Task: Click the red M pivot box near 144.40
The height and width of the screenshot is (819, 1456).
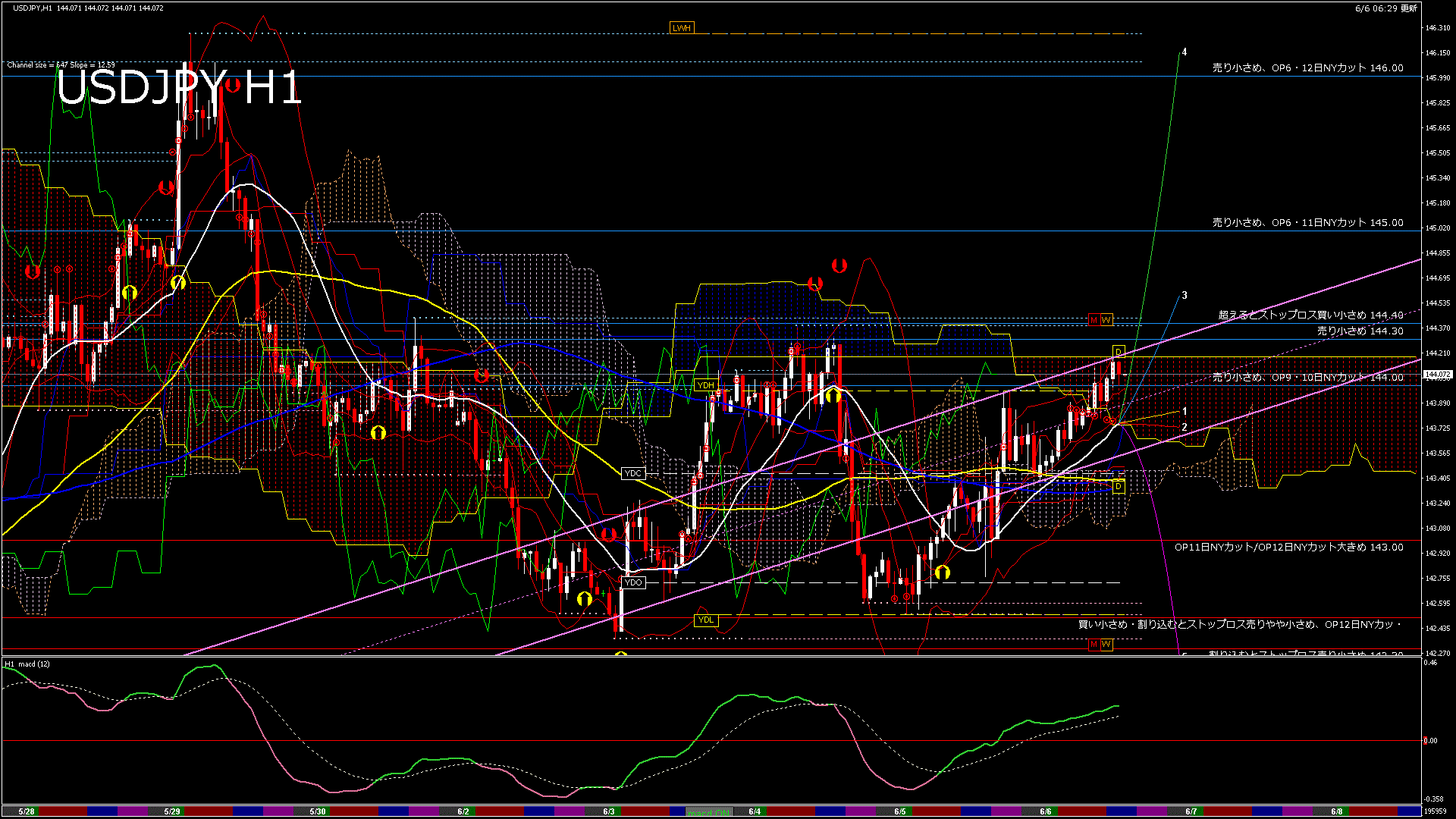Action: [x=1094, y=320]
